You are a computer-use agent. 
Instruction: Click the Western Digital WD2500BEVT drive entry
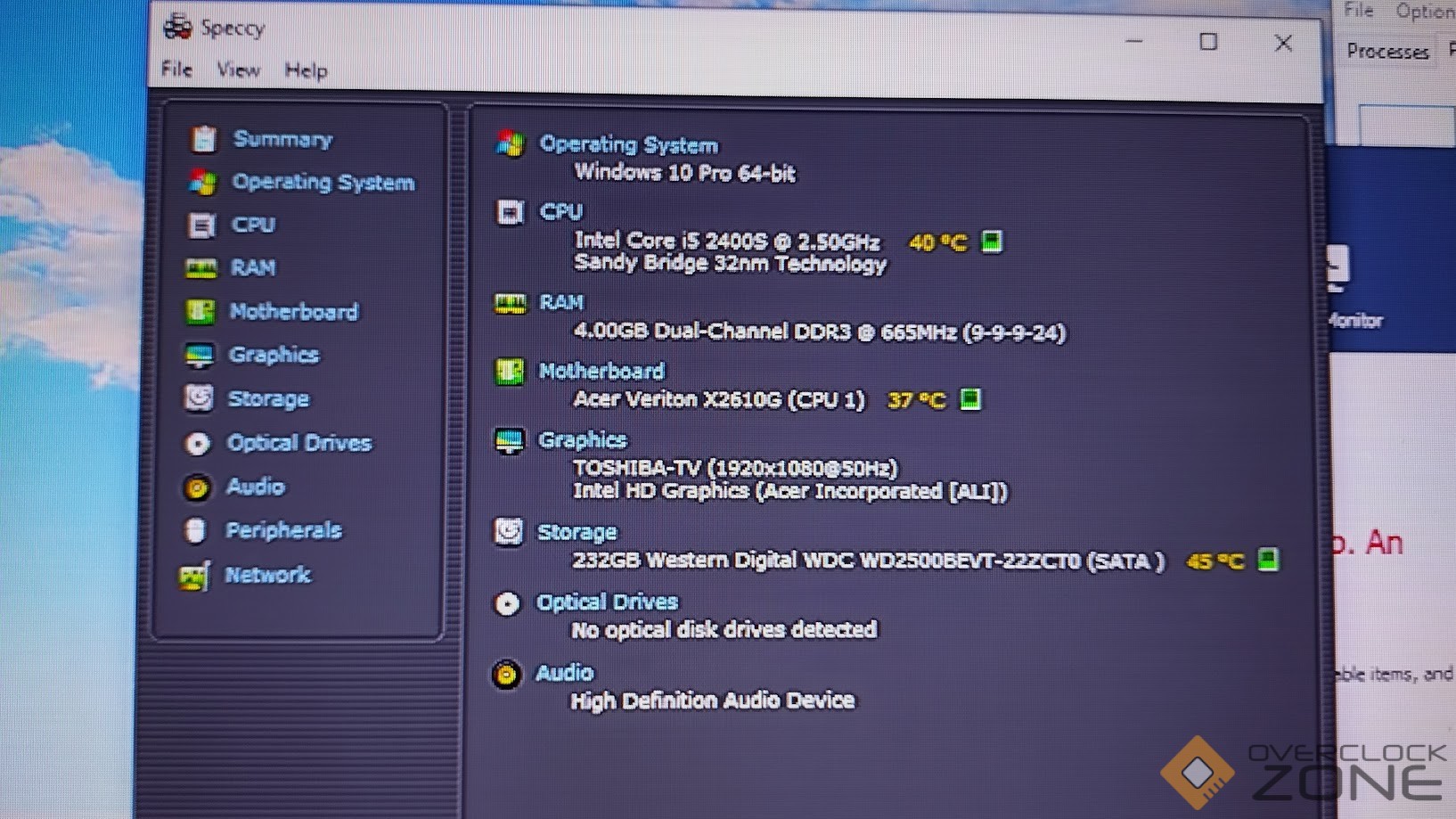(x=869, y=561)
